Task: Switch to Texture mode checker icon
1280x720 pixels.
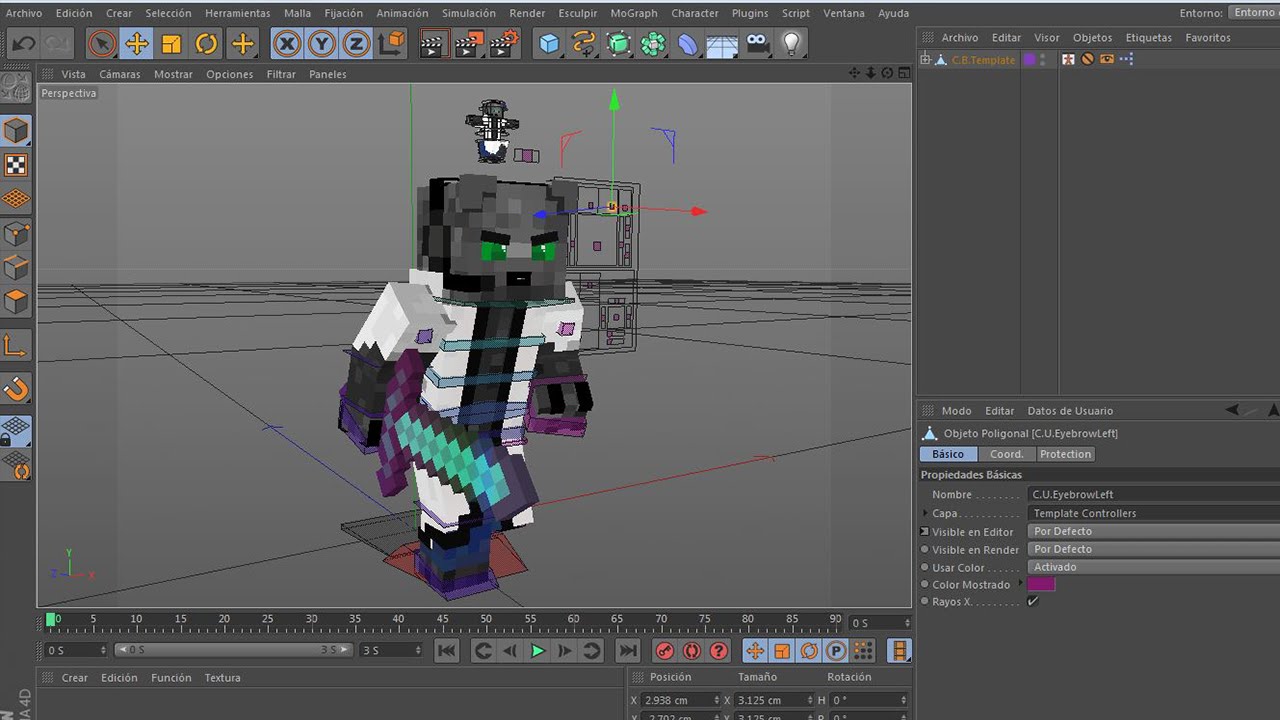Action: tap(16, 165)
